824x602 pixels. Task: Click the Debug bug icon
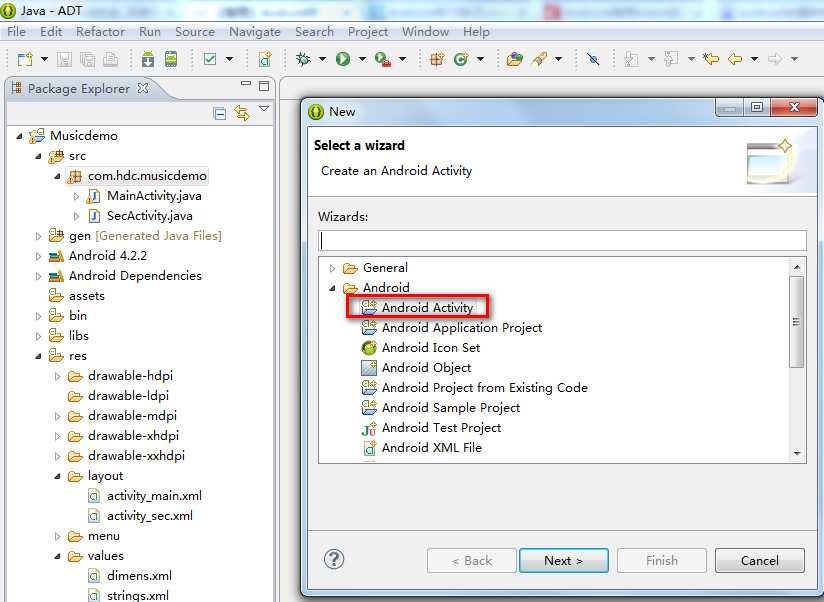point(303,59)
